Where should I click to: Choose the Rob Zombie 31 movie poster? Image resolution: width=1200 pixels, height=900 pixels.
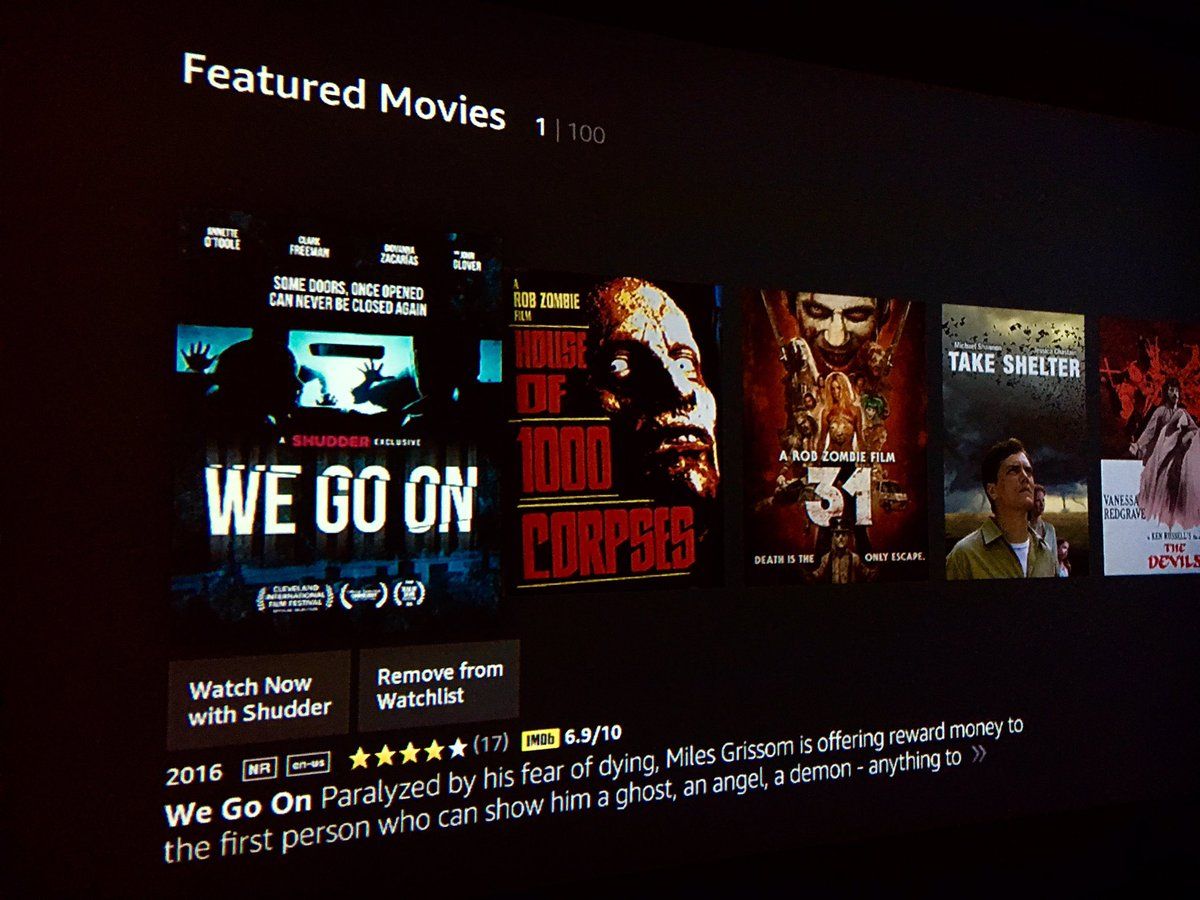835,436
